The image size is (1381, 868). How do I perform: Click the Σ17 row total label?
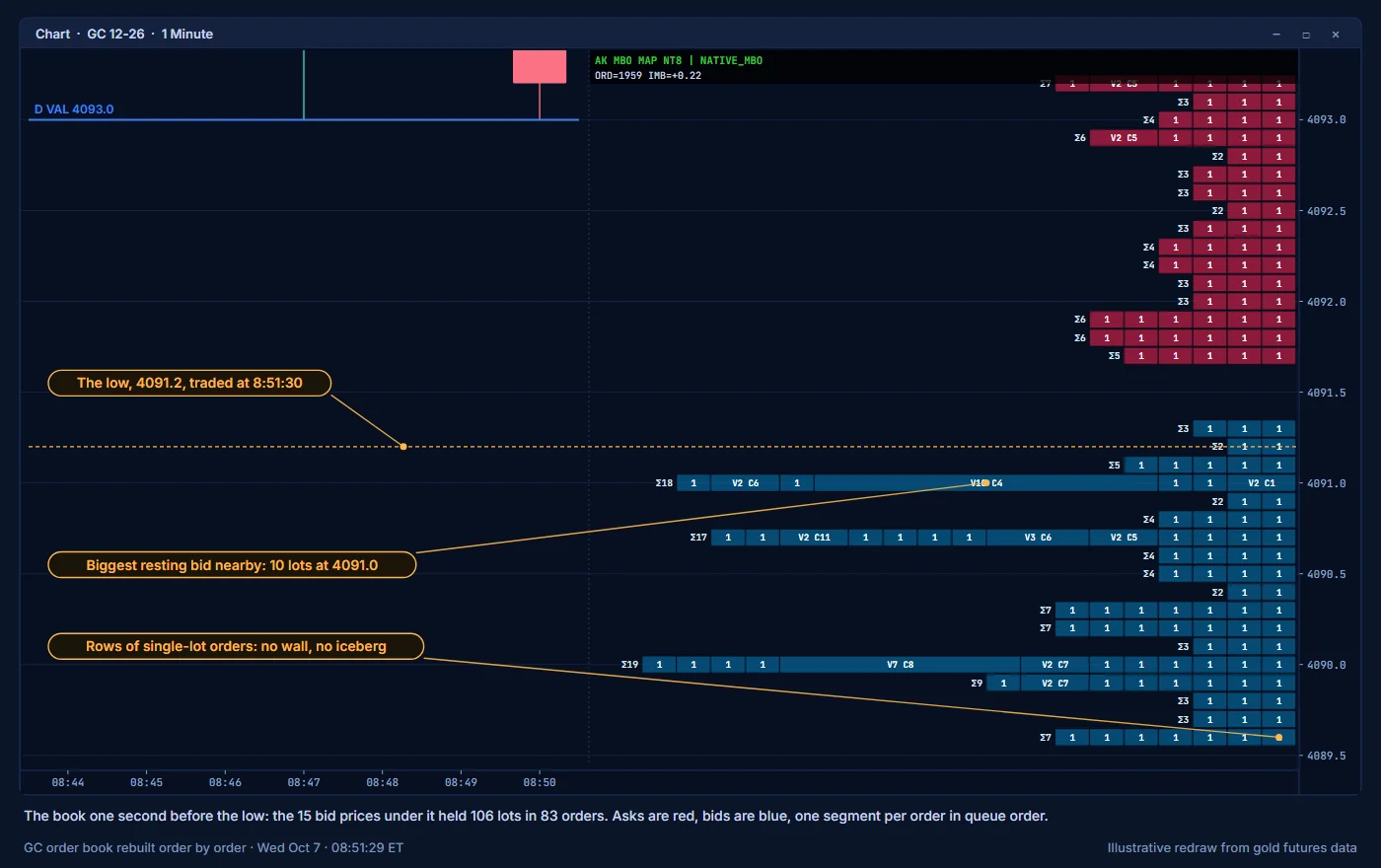pos(698,538)
